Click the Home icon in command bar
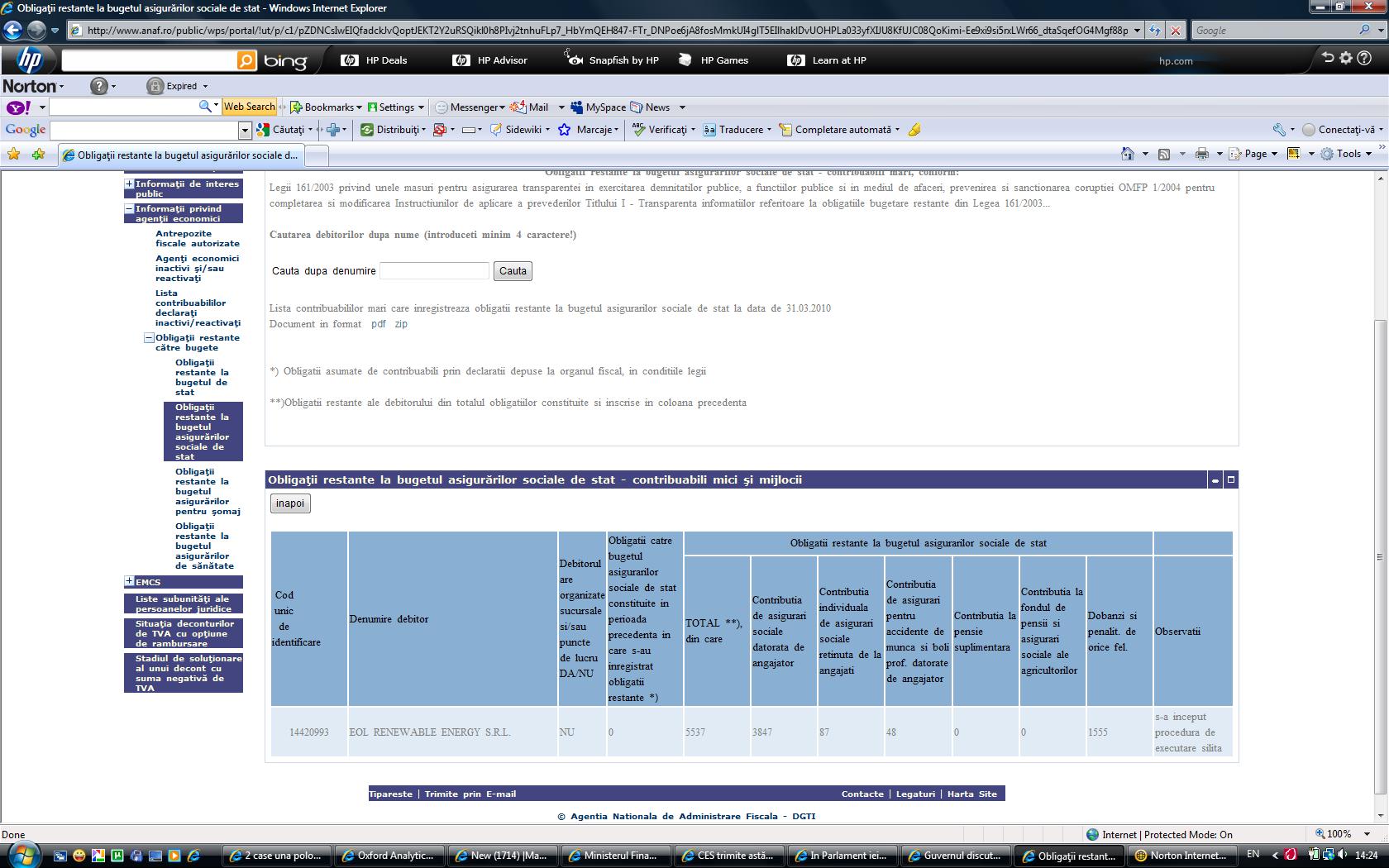The image size is (1389, 868). tap(1128, 154)
